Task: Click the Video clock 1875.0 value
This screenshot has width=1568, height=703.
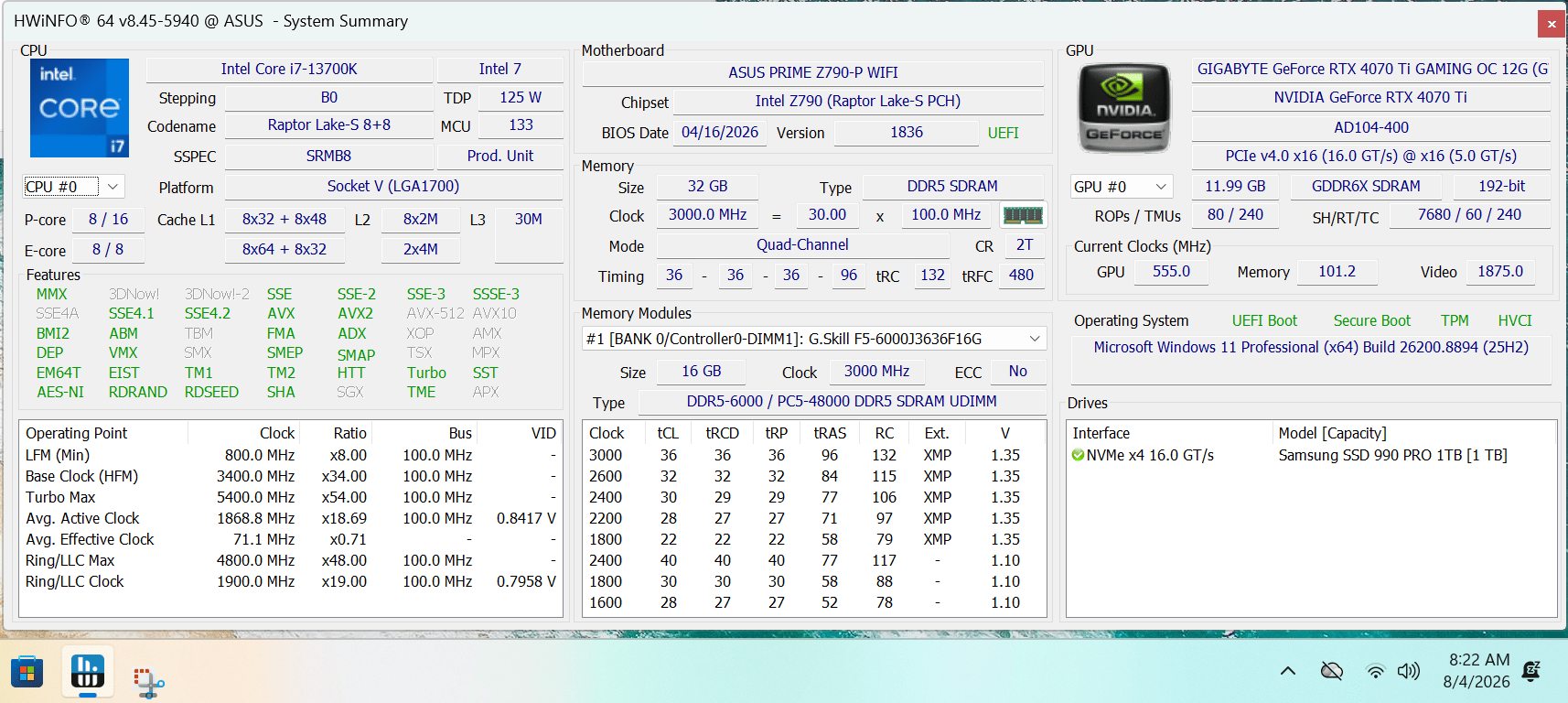Action: pos(1500,272)
